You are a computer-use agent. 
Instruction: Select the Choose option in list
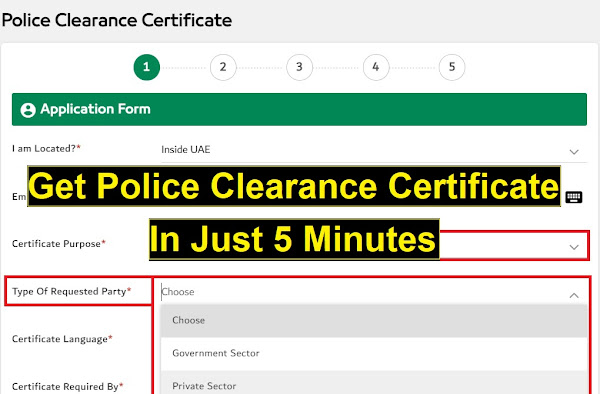(374, 321)
